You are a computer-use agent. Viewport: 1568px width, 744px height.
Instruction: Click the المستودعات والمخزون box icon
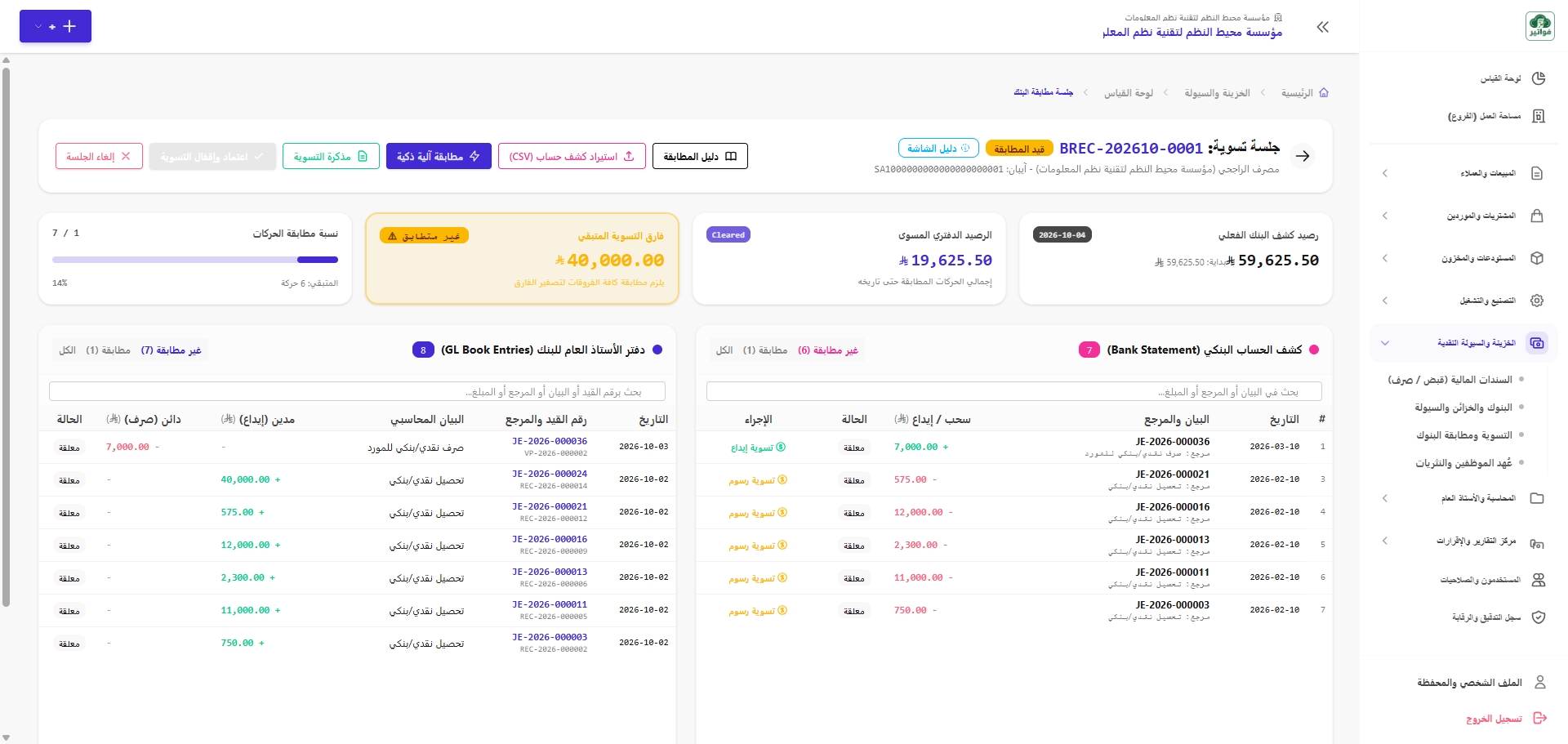[1537, 258]
